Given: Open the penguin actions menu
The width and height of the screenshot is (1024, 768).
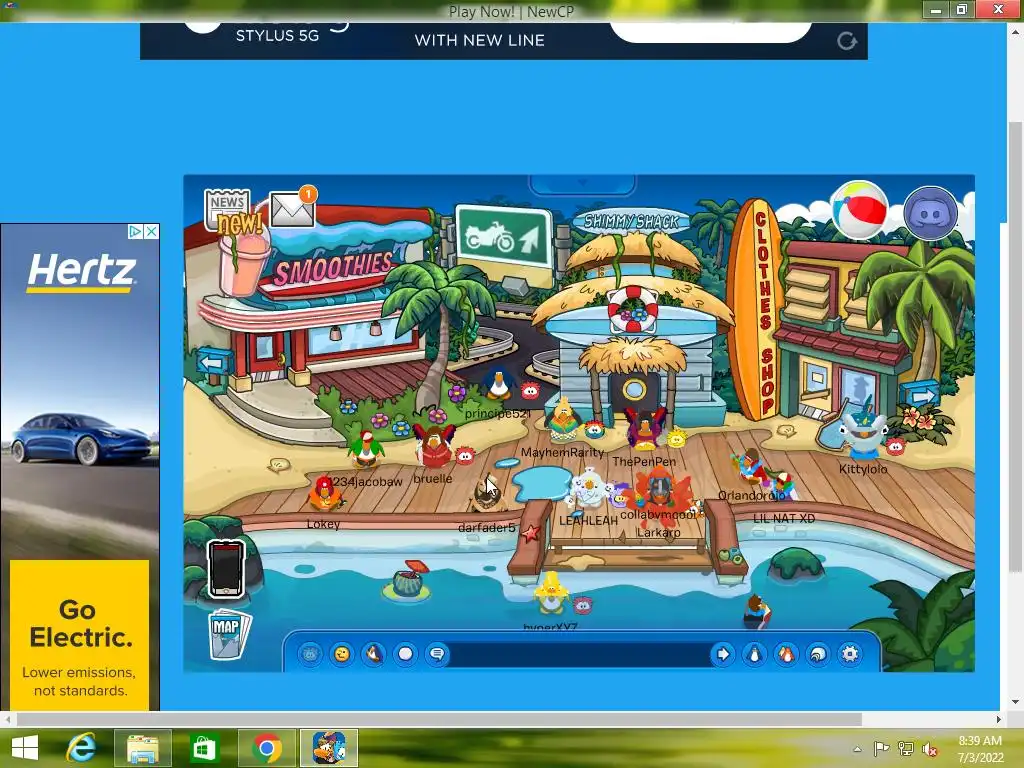Looking at the screenshot, I should (x=374, y=654).
